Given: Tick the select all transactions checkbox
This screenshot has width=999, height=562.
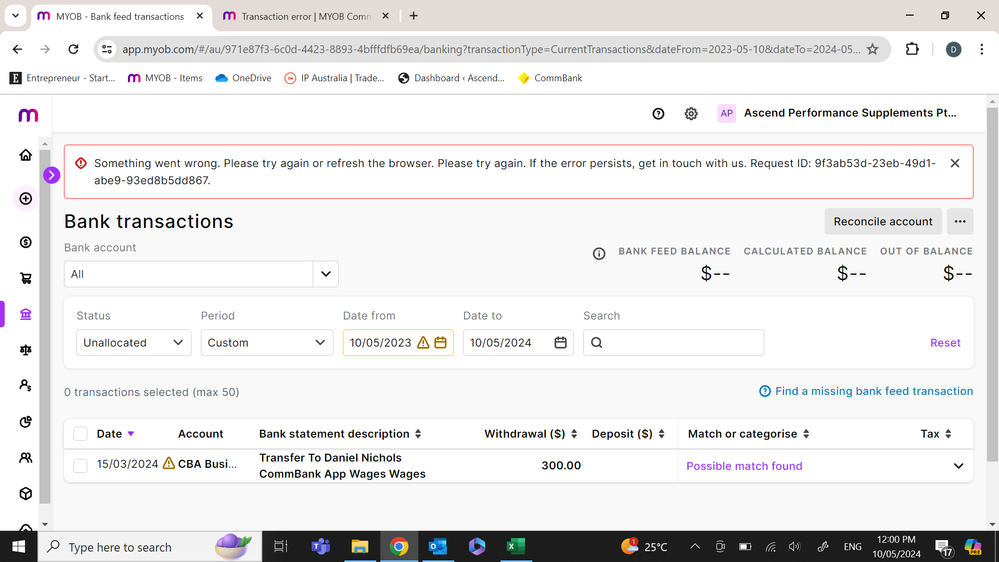Looking at the screenshot, I should pyautogui.click(x=81, y=434).
